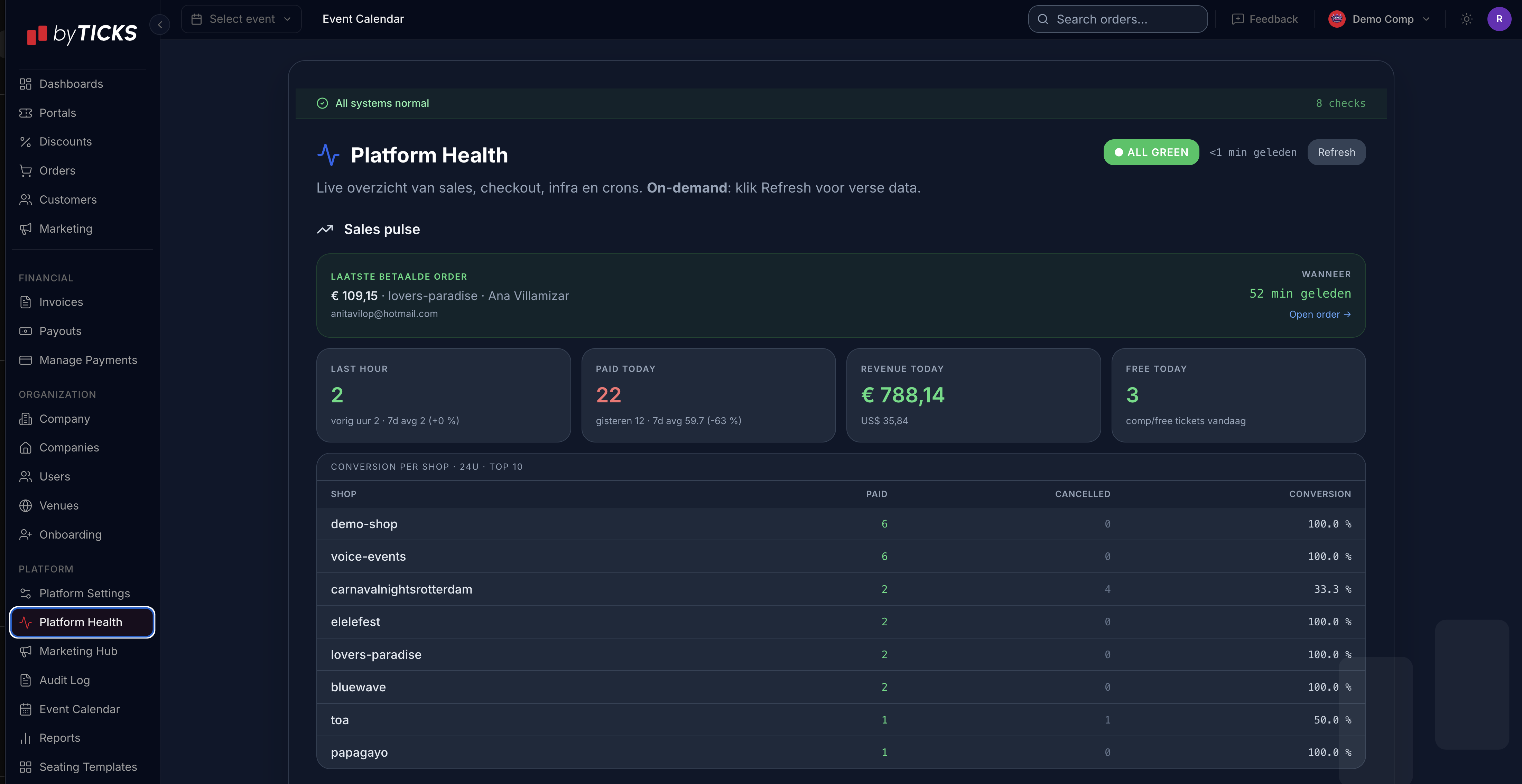Click the Companies house icon
This screenshot has width=1522, height=784.
(x=25, y=448)
